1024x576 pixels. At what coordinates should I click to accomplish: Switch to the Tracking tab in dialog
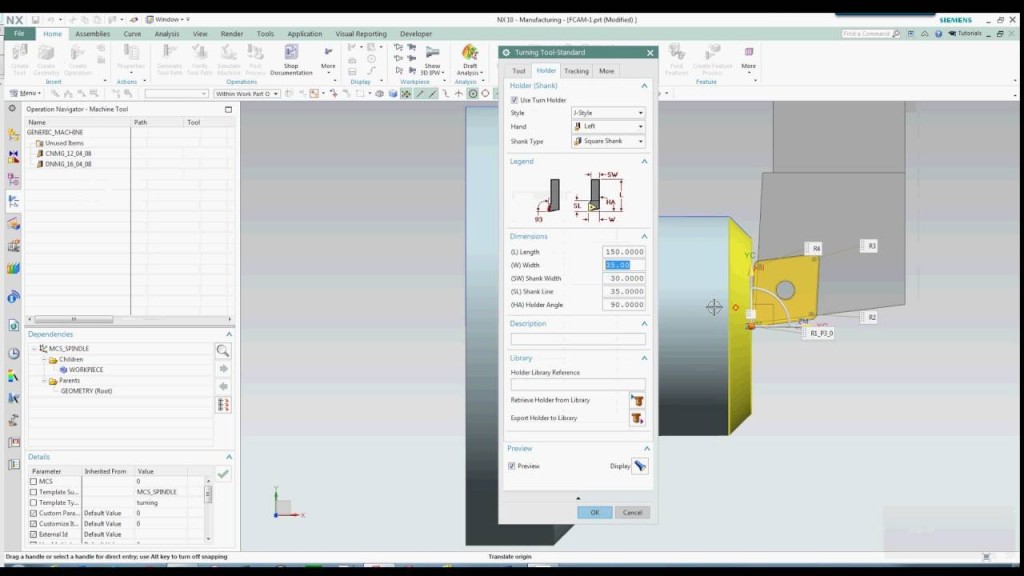point(576,71)
